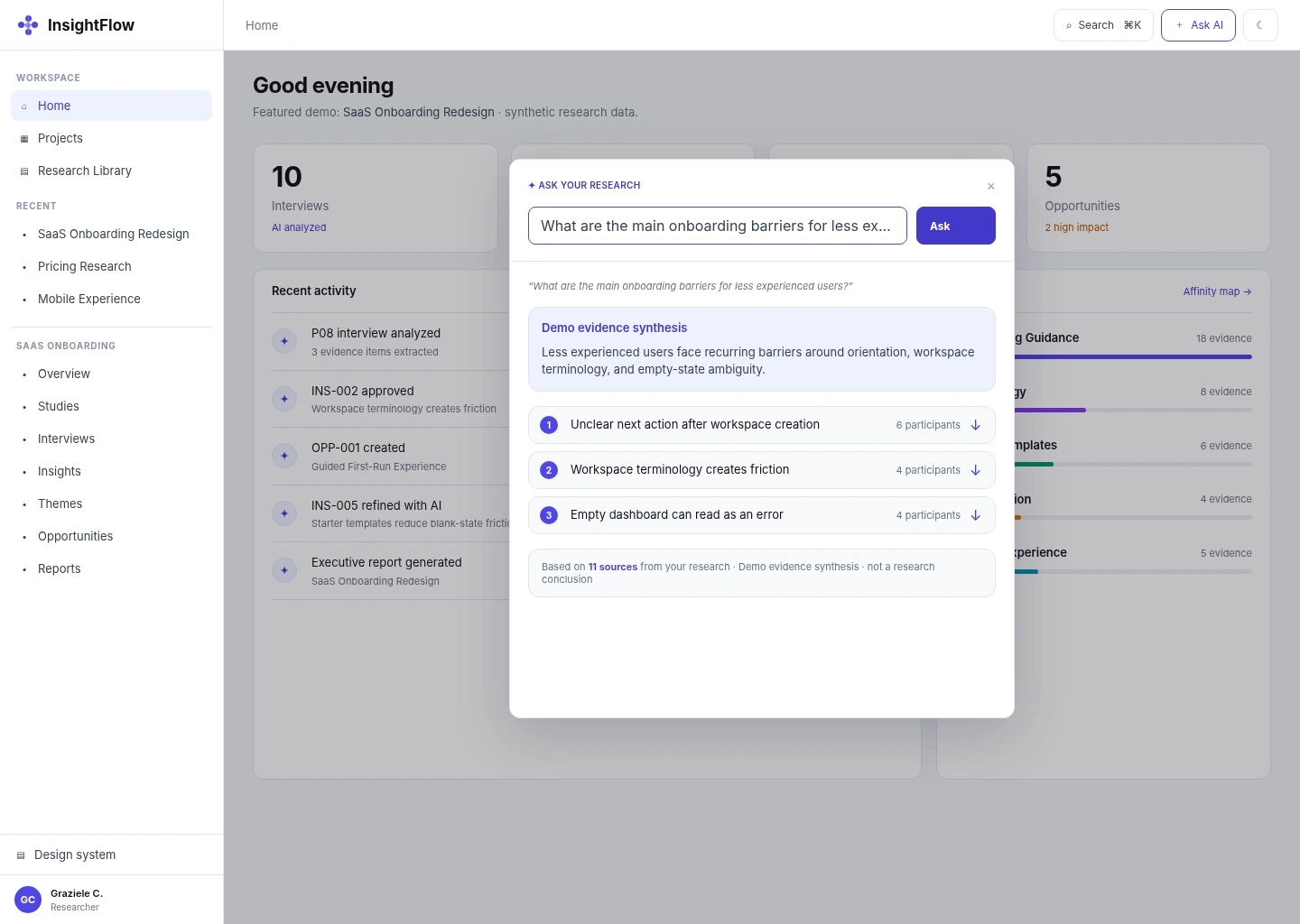Viewport: 1300px width, 924px height.
Task: Close the Ask Your Research dialog
Action: [x=991, y=186]
